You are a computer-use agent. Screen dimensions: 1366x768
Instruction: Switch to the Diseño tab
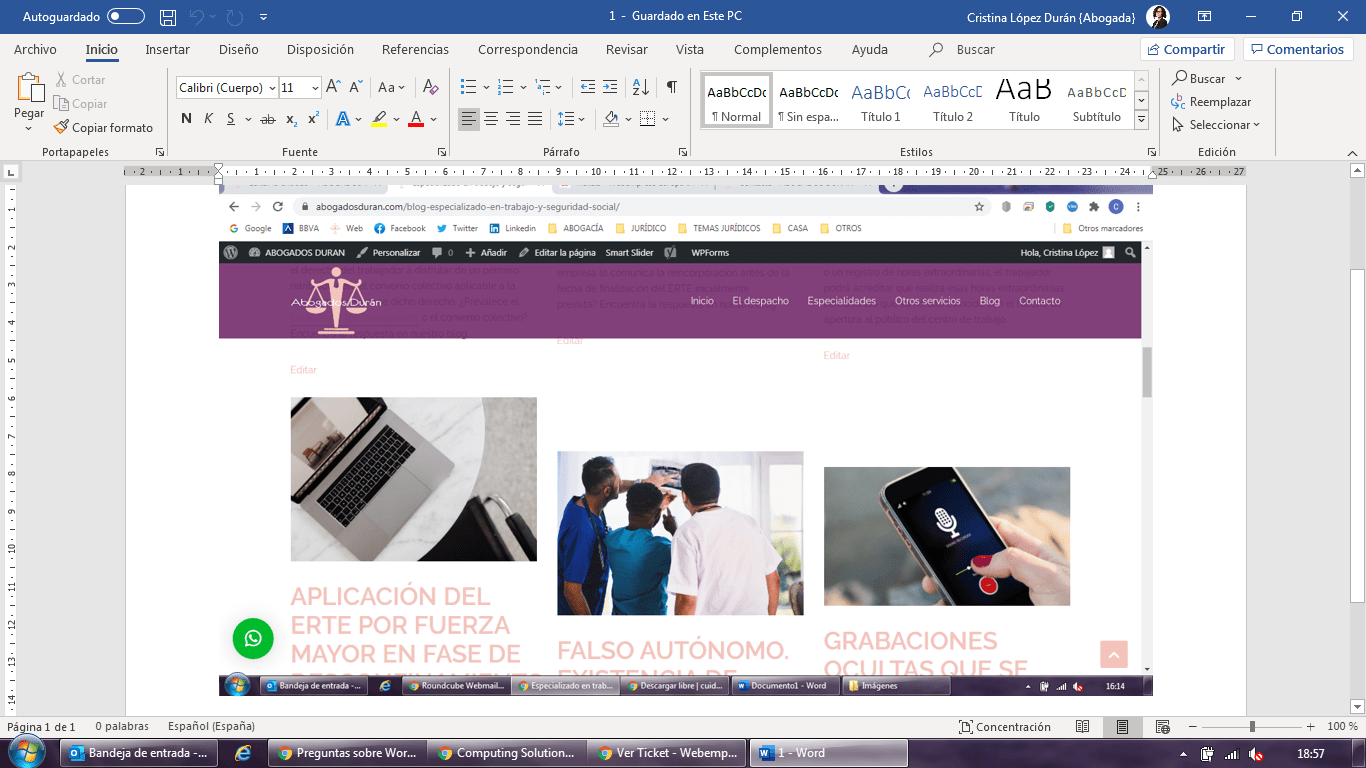tap(238, 49)
